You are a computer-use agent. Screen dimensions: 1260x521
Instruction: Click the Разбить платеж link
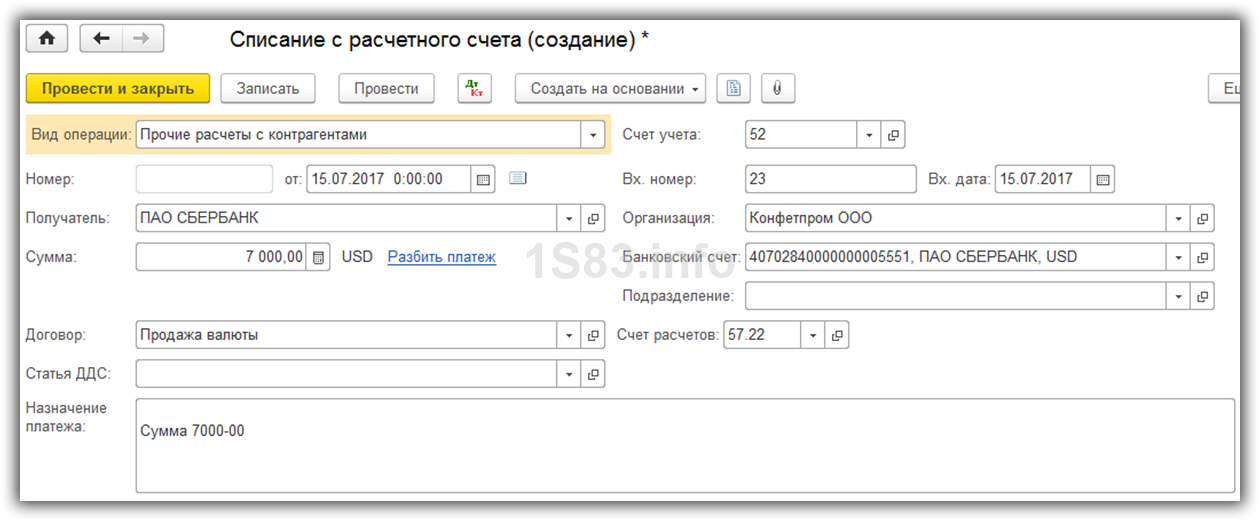click(x=441, y=257)
